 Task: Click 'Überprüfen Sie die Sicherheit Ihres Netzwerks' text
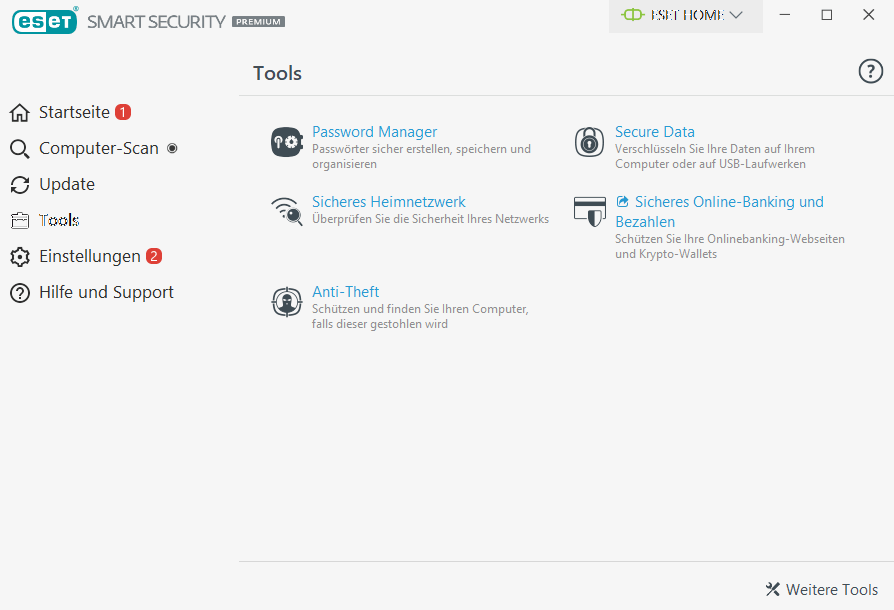click(x=430, y=219)
